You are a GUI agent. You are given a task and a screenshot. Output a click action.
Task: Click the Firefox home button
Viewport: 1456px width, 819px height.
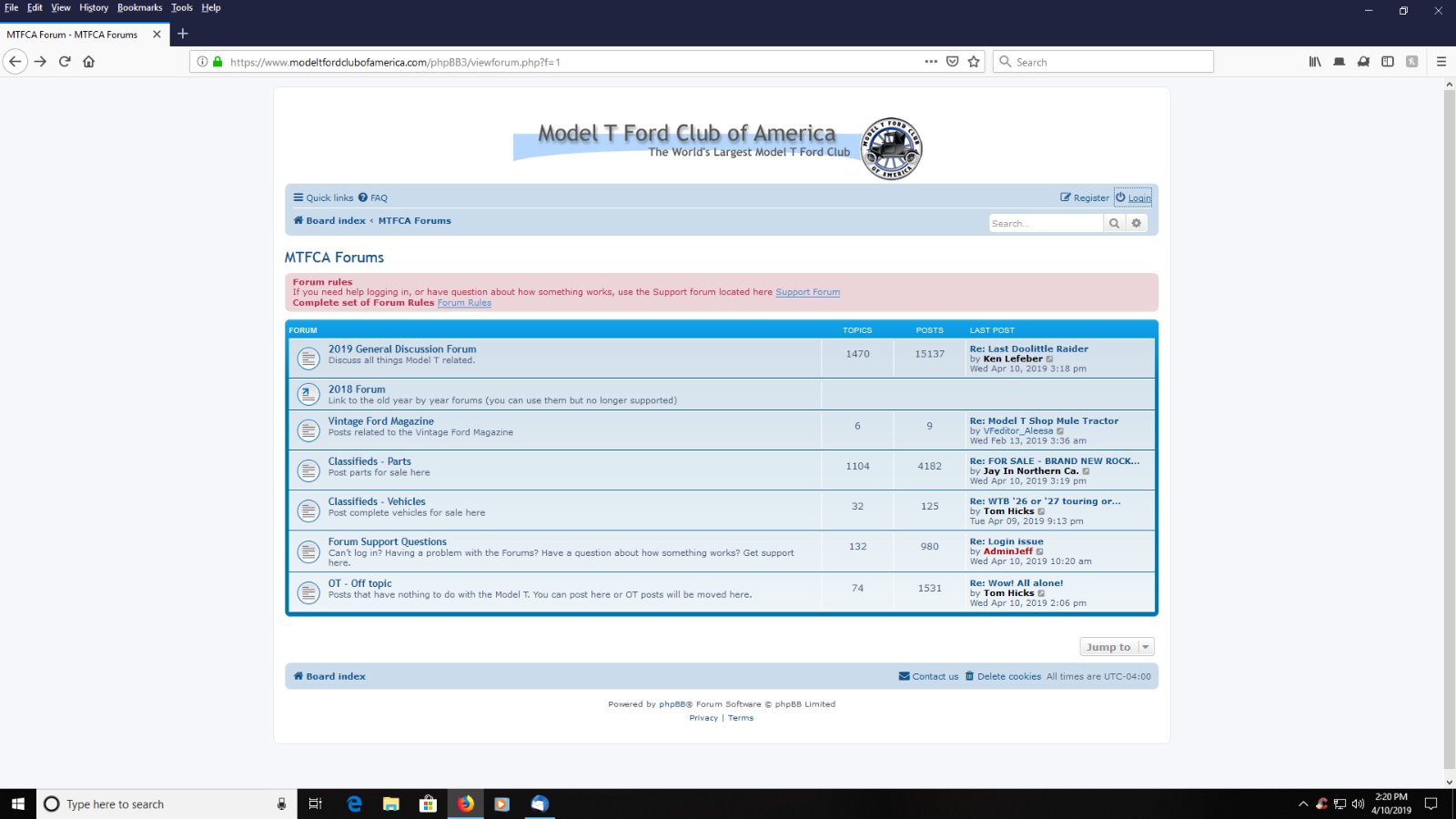(x=88, y=62)
